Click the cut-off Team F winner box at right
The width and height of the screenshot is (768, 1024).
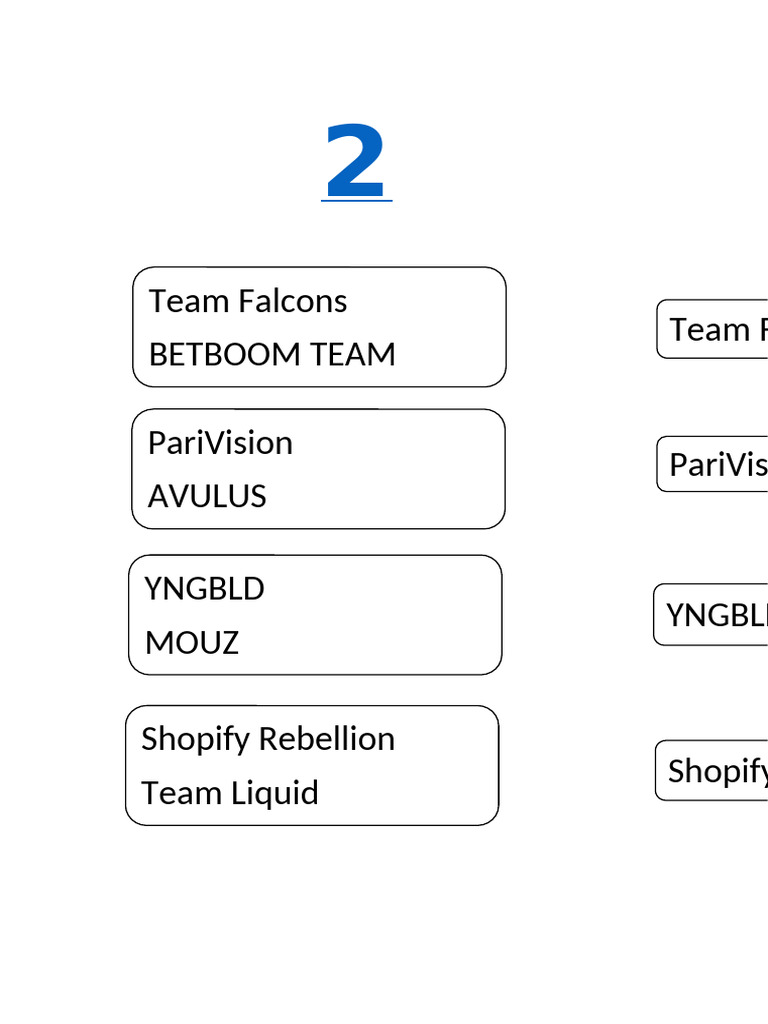pyautogui.click(x=712, y=329)
